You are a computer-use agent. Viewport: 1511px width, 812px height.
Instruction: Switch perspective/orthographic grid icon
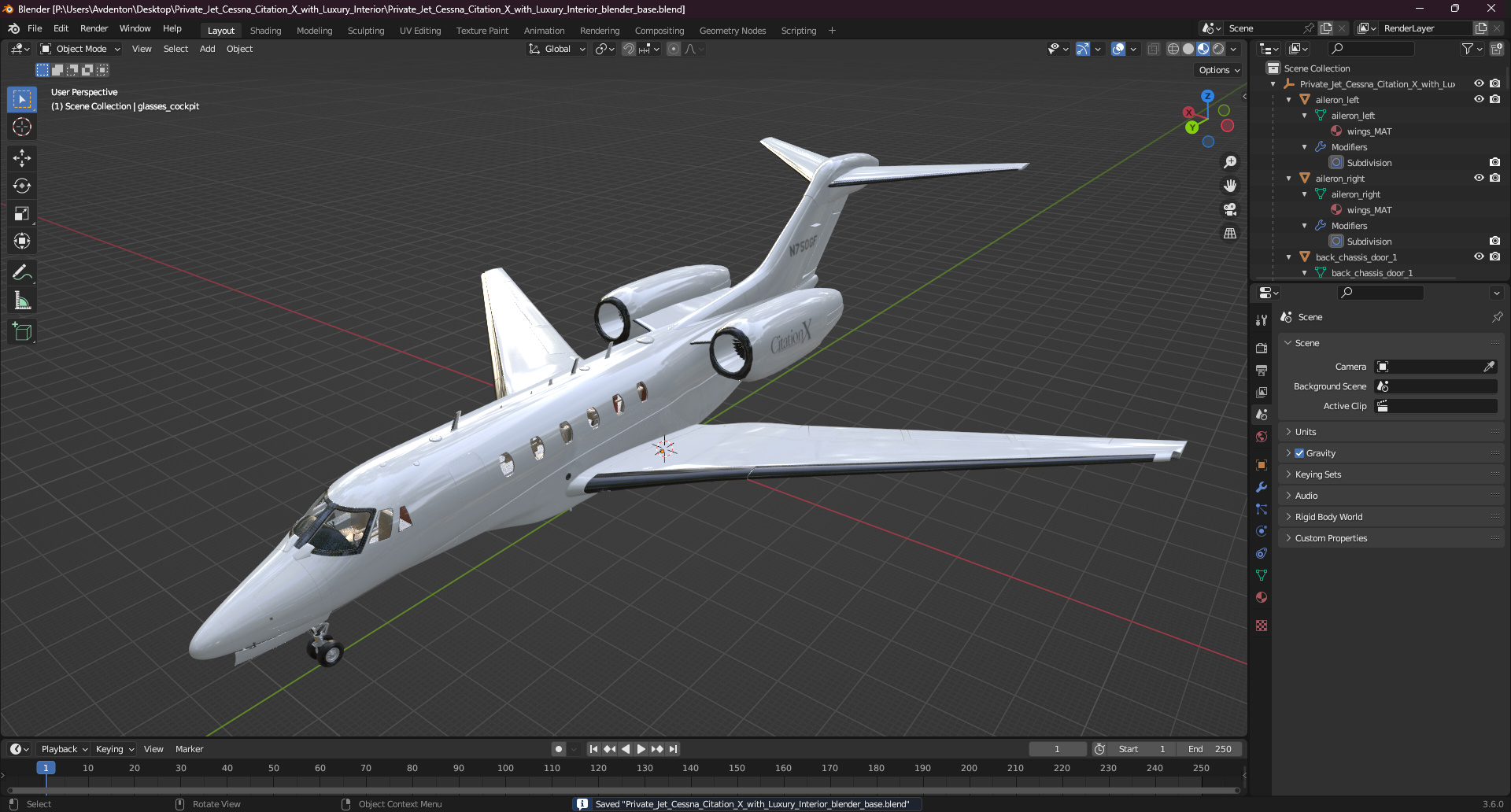[1230, 233]
